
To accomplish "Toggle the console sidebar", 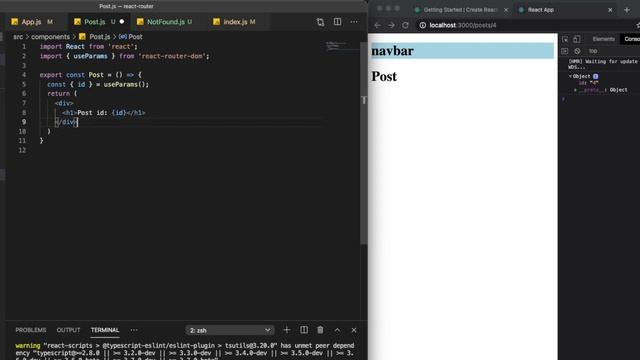I will (565, 51).
